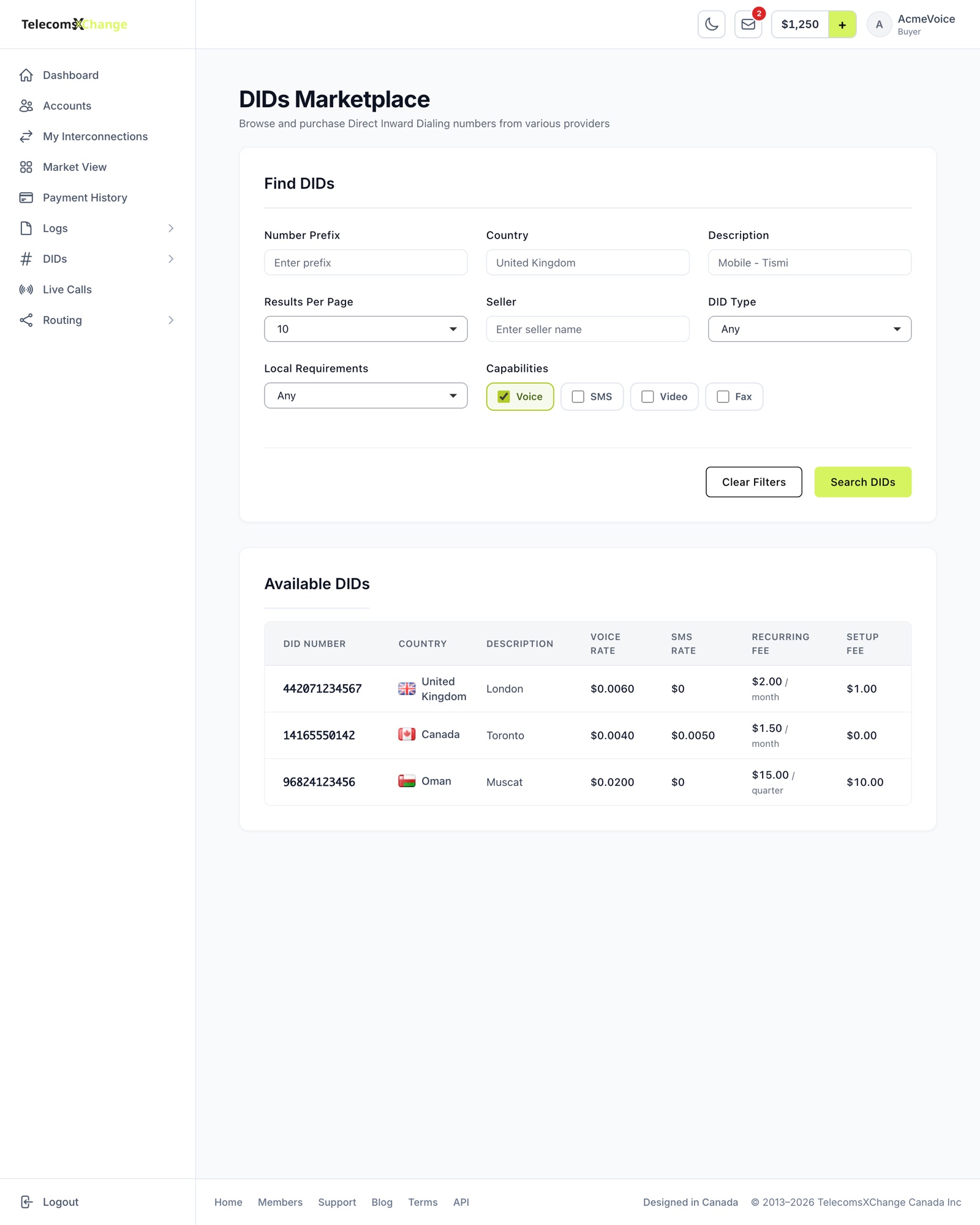980x1225 pixels.
Task: Open the Local Requirements dropdown
Action: coord(366,396)
